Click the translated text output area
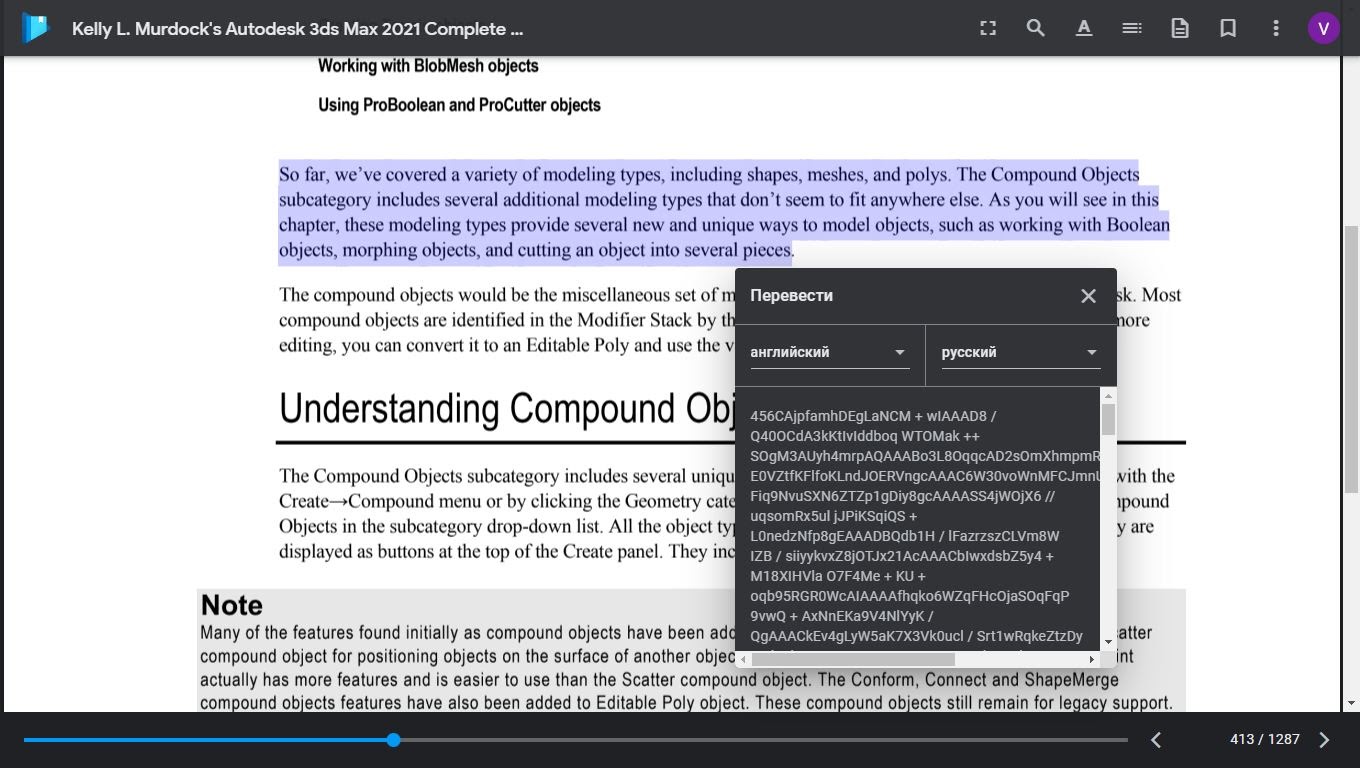 pyautogui.click(x=918, y=520)
